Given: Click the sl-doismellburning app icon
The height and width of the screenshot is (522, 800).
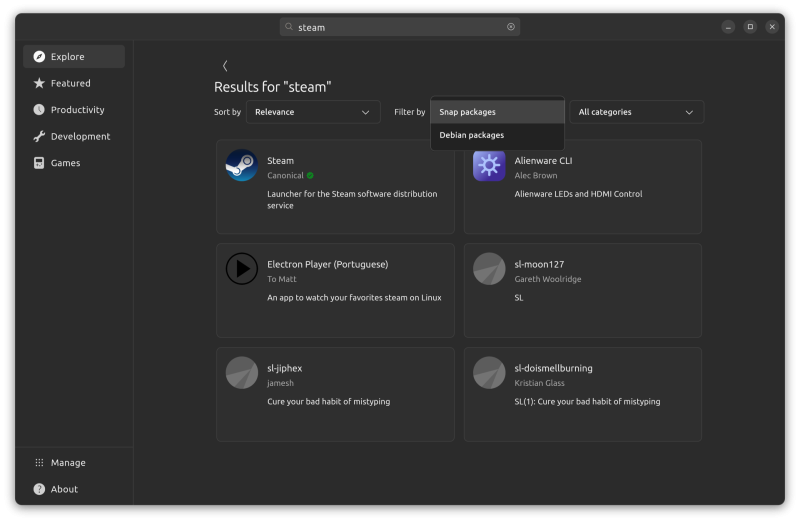Looking at the screenshot, I should (x=489, y=373).
